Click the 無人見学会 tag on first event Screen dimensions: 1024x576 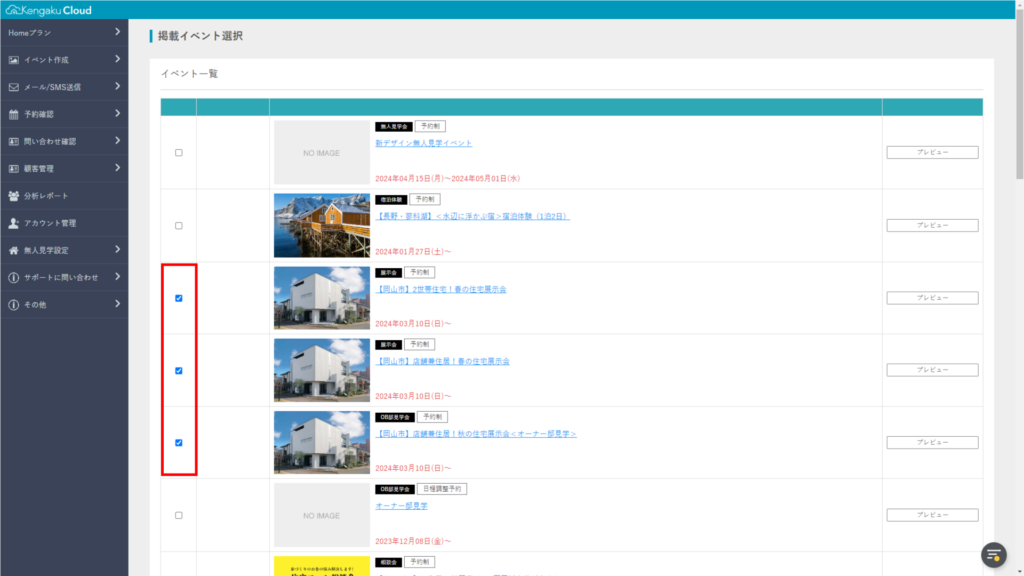pos(393,127)
